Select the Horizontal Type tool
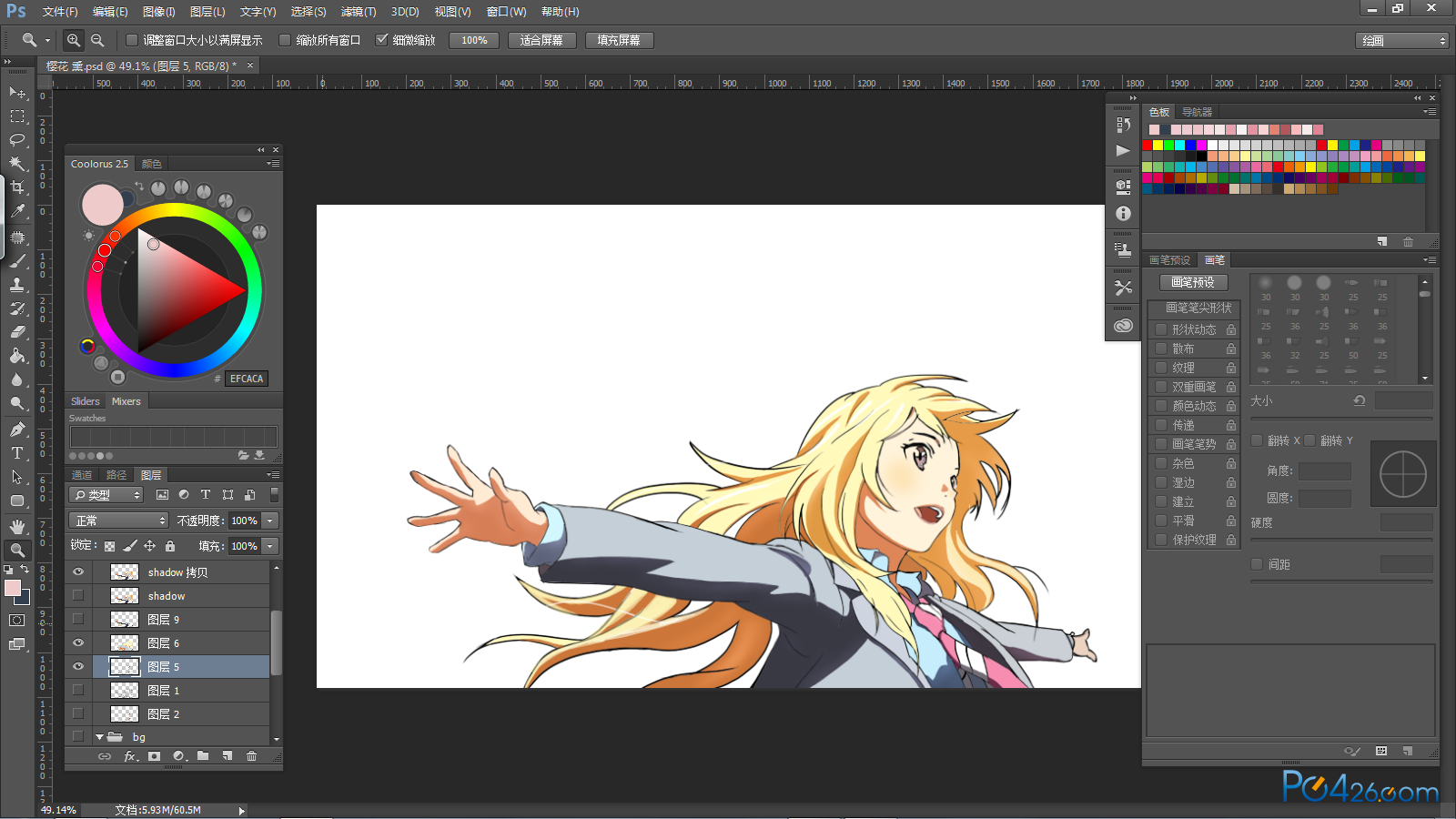 (17, 452)
